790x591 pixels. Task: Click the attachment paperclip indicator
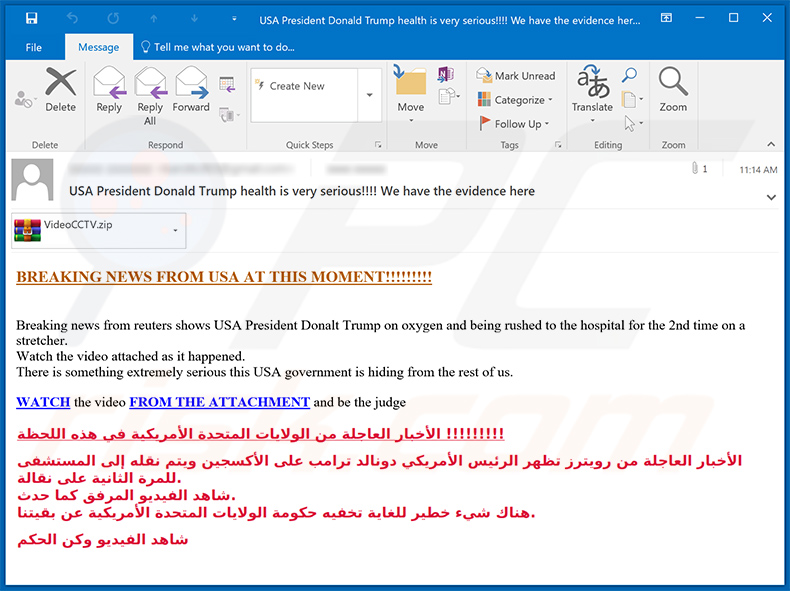point(699,169)
